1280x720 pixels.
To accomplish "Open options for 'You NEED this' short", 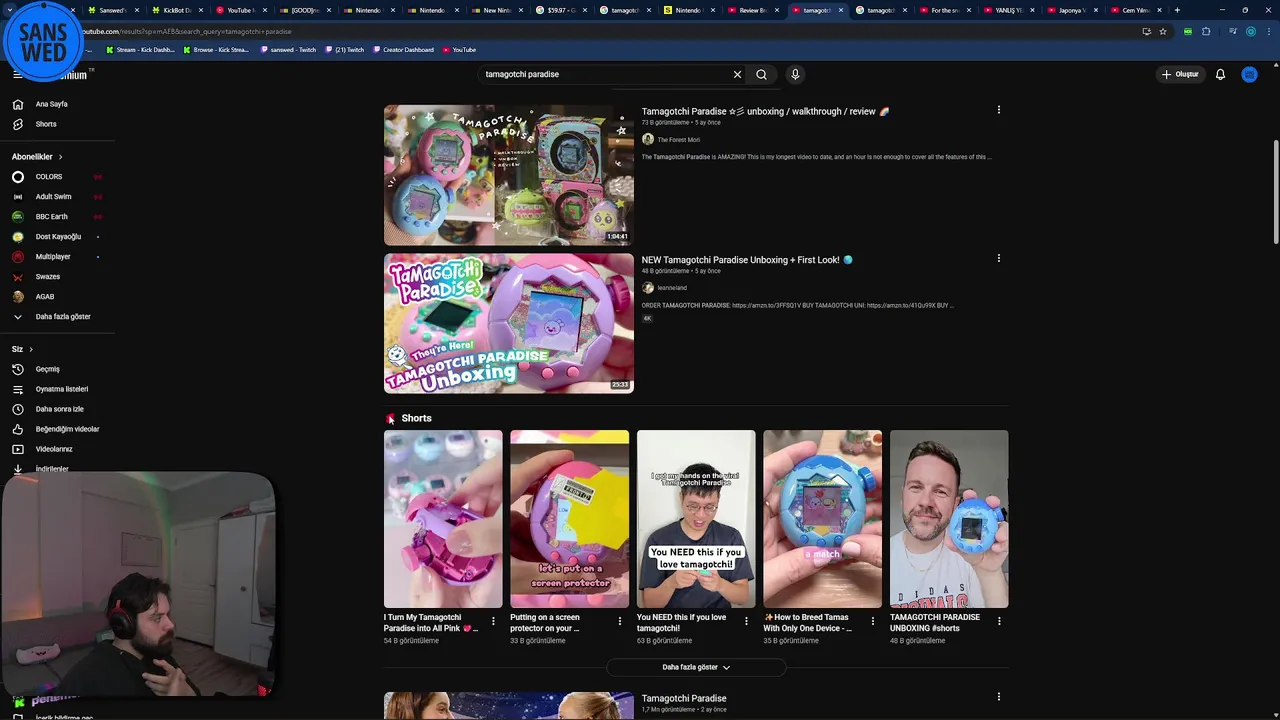I will click(746, 621).
